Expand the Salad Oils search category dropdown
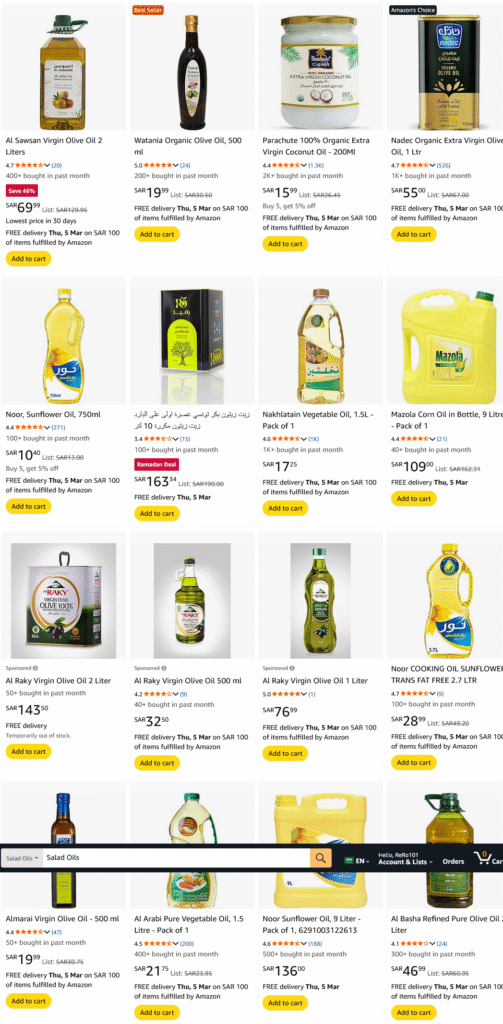 [22, 858]
